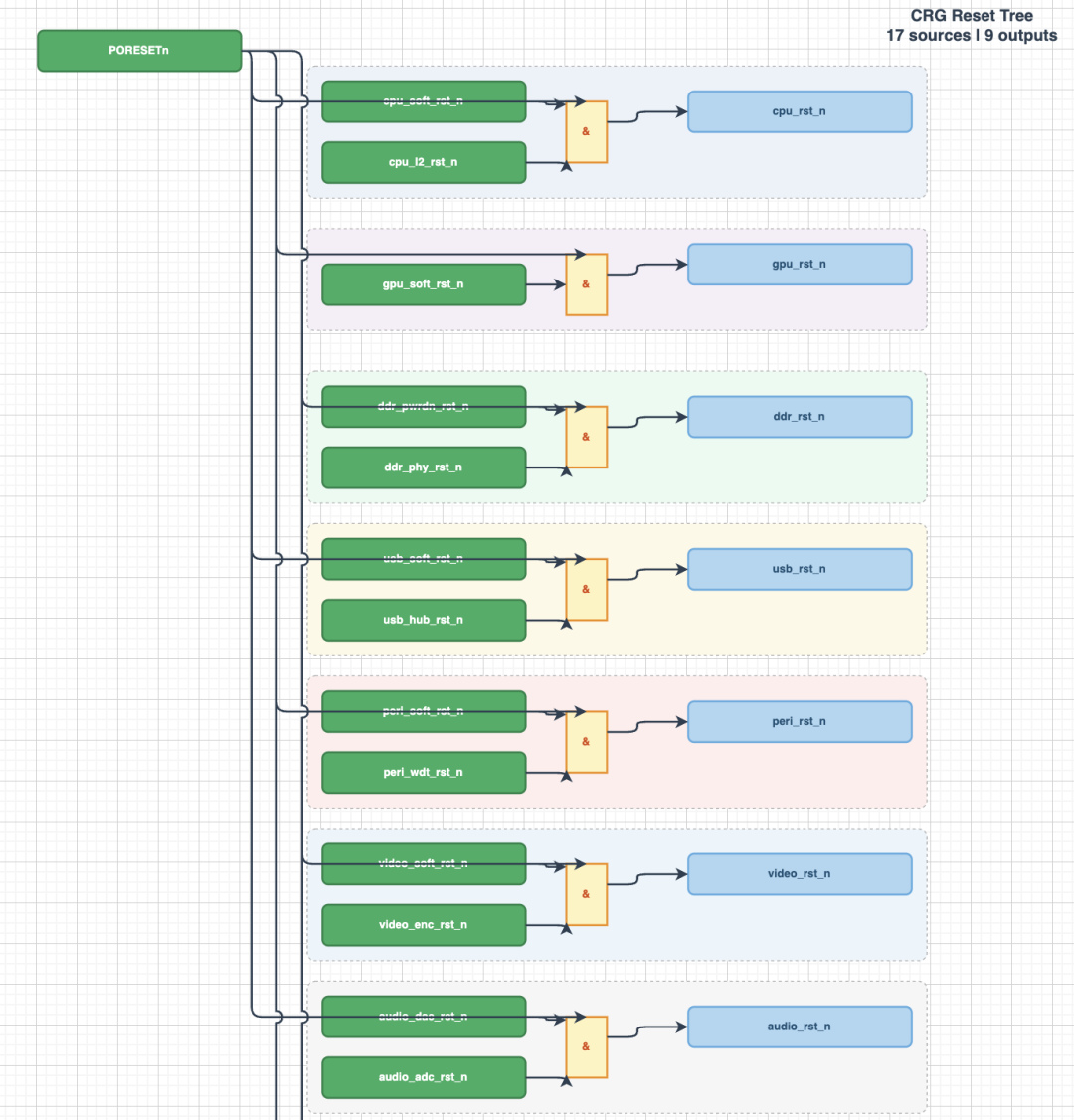Image resolution: width=1074 pixels, height=1120 pixels.
Task: Click the usb_hub_rst_n source block
Action: click(425, 620)
